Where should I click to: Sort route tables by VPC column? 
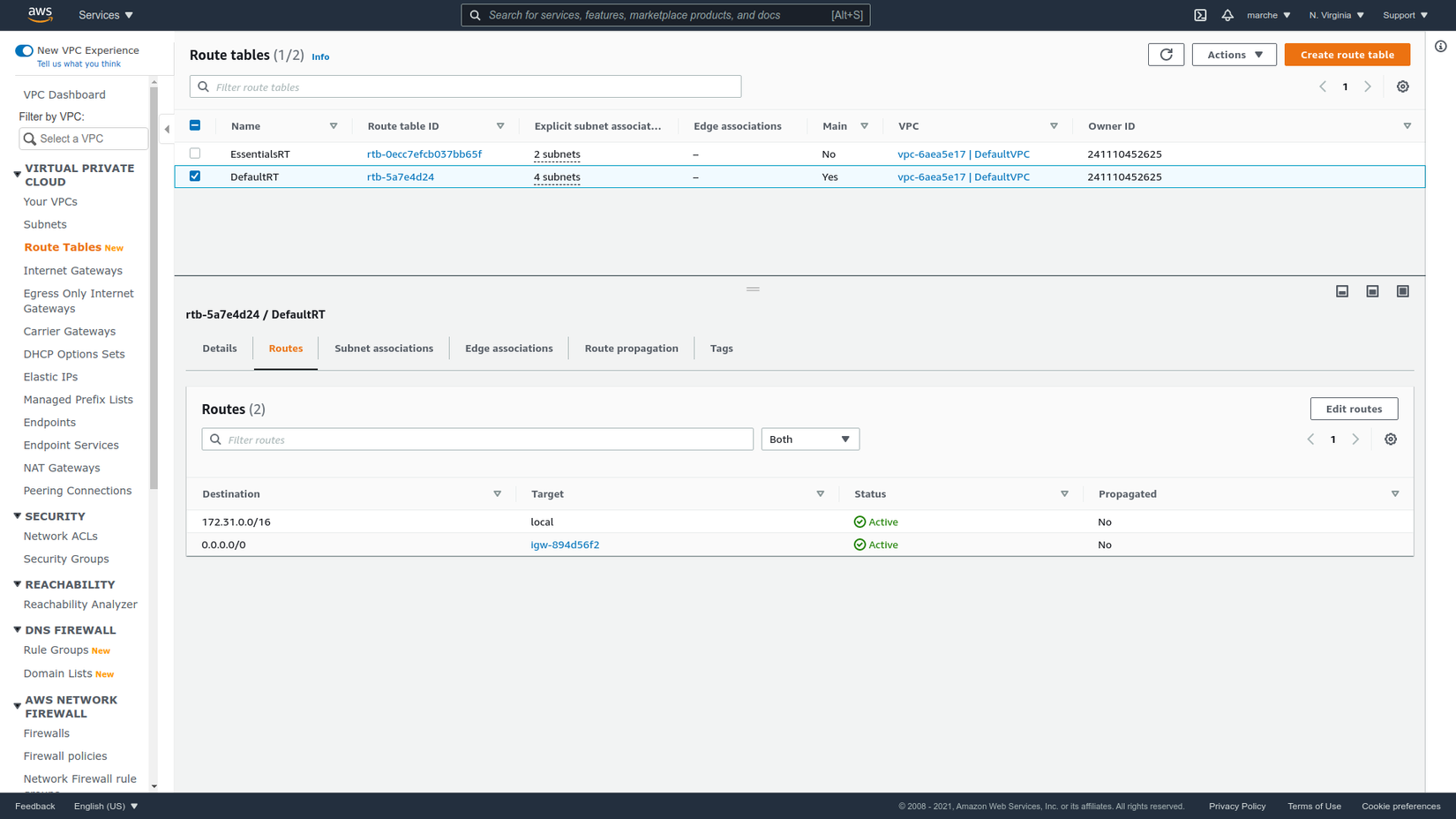tap(1054, 126)
